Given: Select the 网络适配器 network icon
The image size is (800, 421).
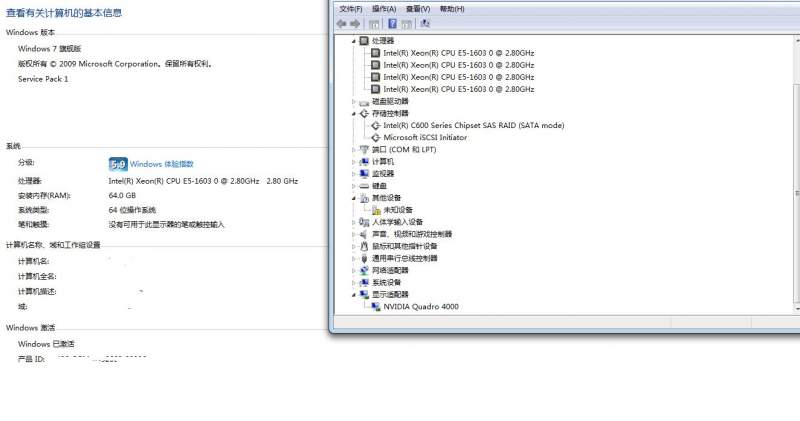Looking at the screenshot, I should point(364,270).
